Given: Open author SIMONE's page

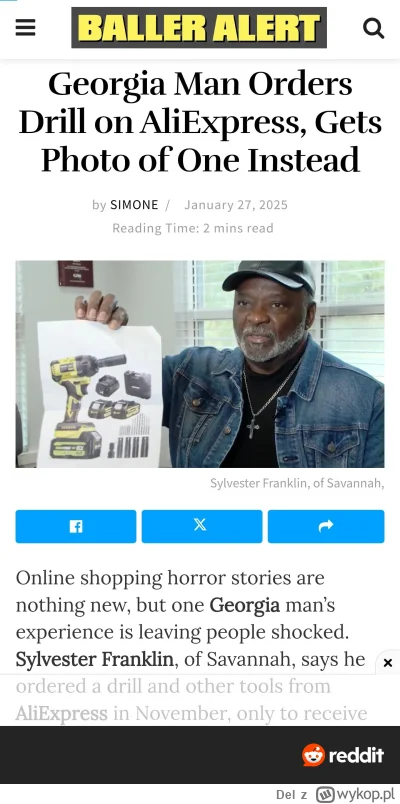Looking at the screenshot, I should pyautogui.click(x=134, y=205).
